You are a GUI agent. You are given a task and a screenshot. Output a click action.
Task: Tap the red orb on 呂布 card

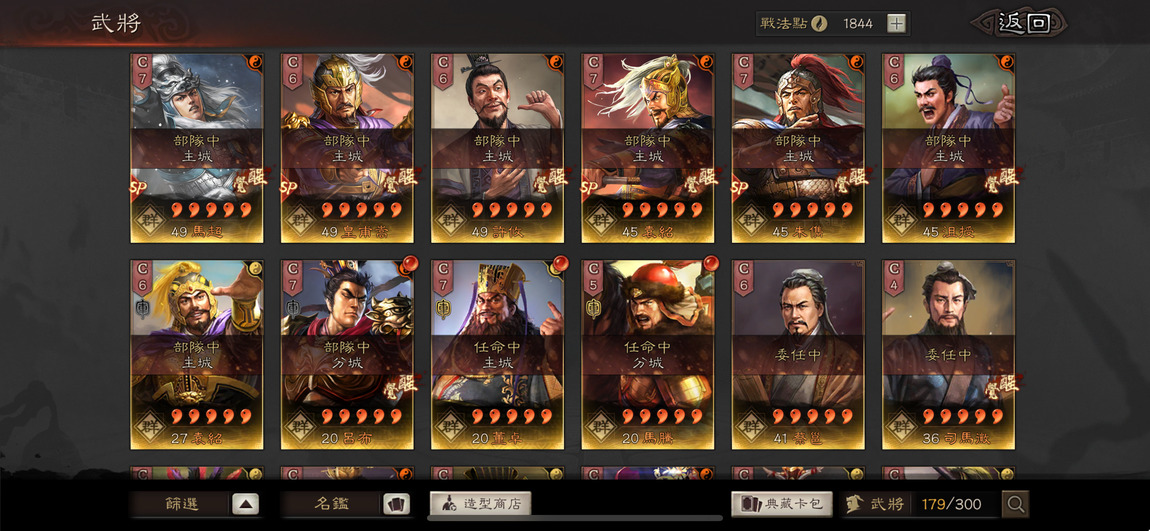click(x=409, y=263)
